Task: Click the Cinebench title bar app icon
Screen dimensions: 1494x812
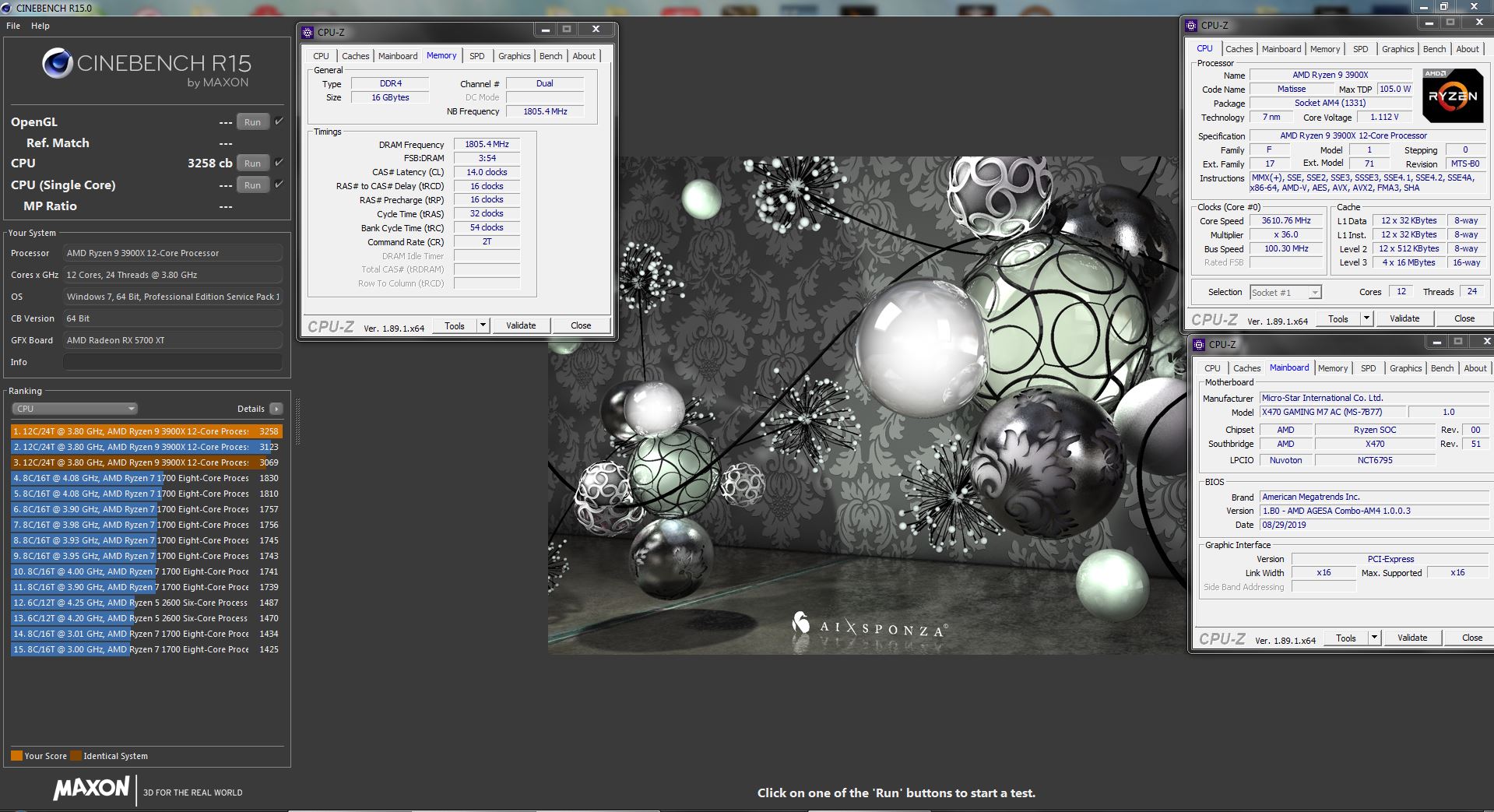Action: tap(6, 8)
